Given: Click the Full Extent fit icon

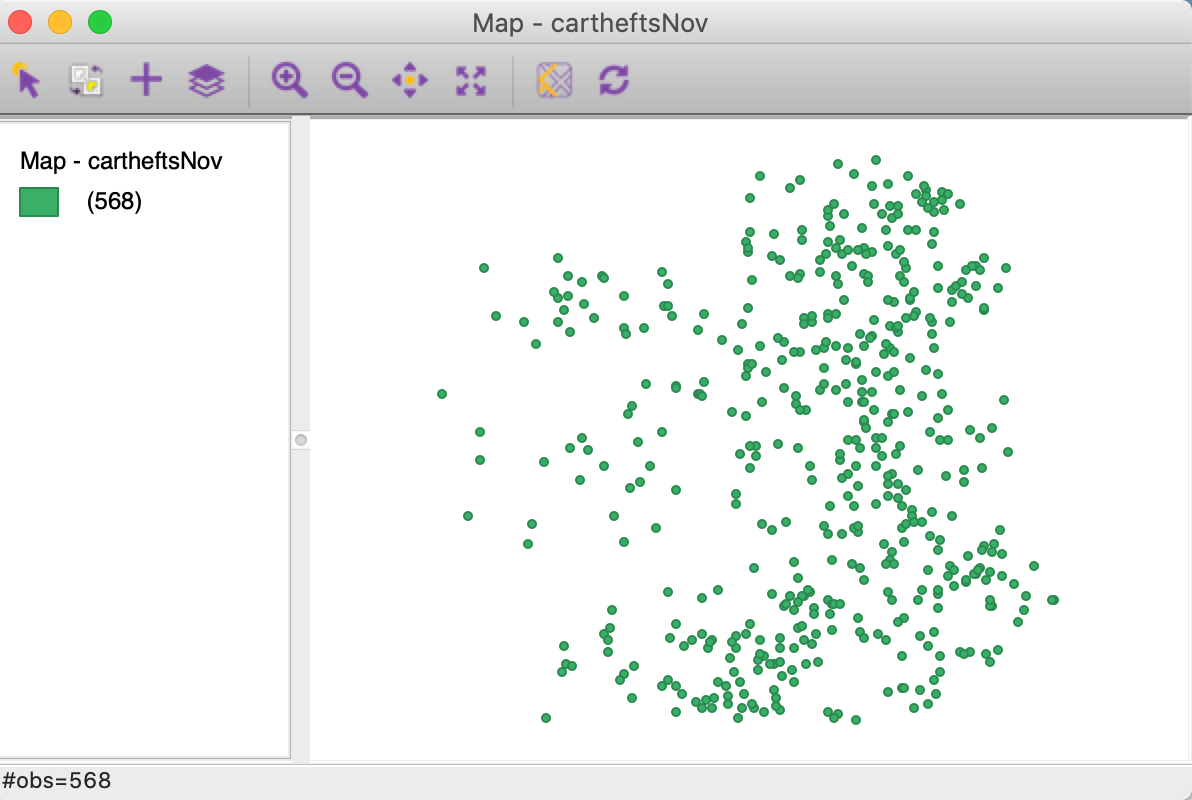Looking at the screenshot, I should tap(471, 81).
